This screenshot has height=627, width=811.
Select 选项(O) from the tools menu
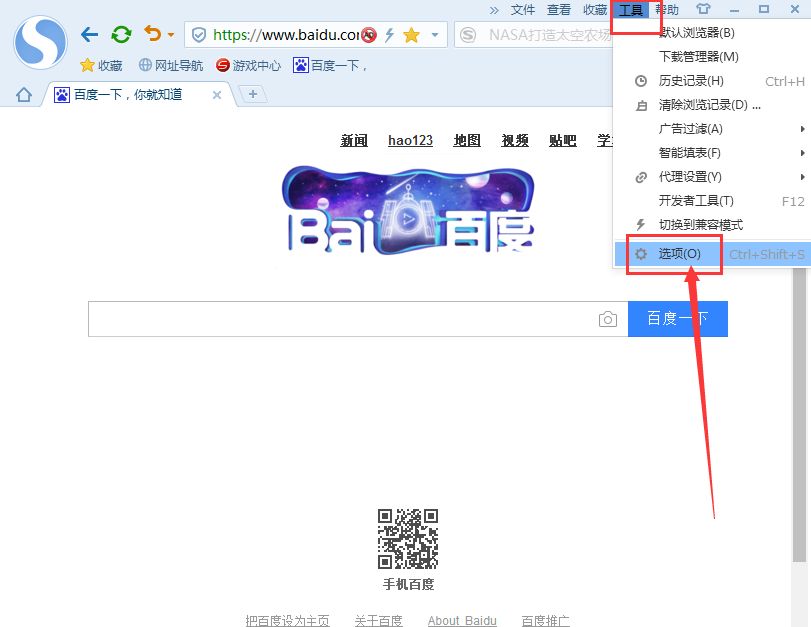click(679, 254)
